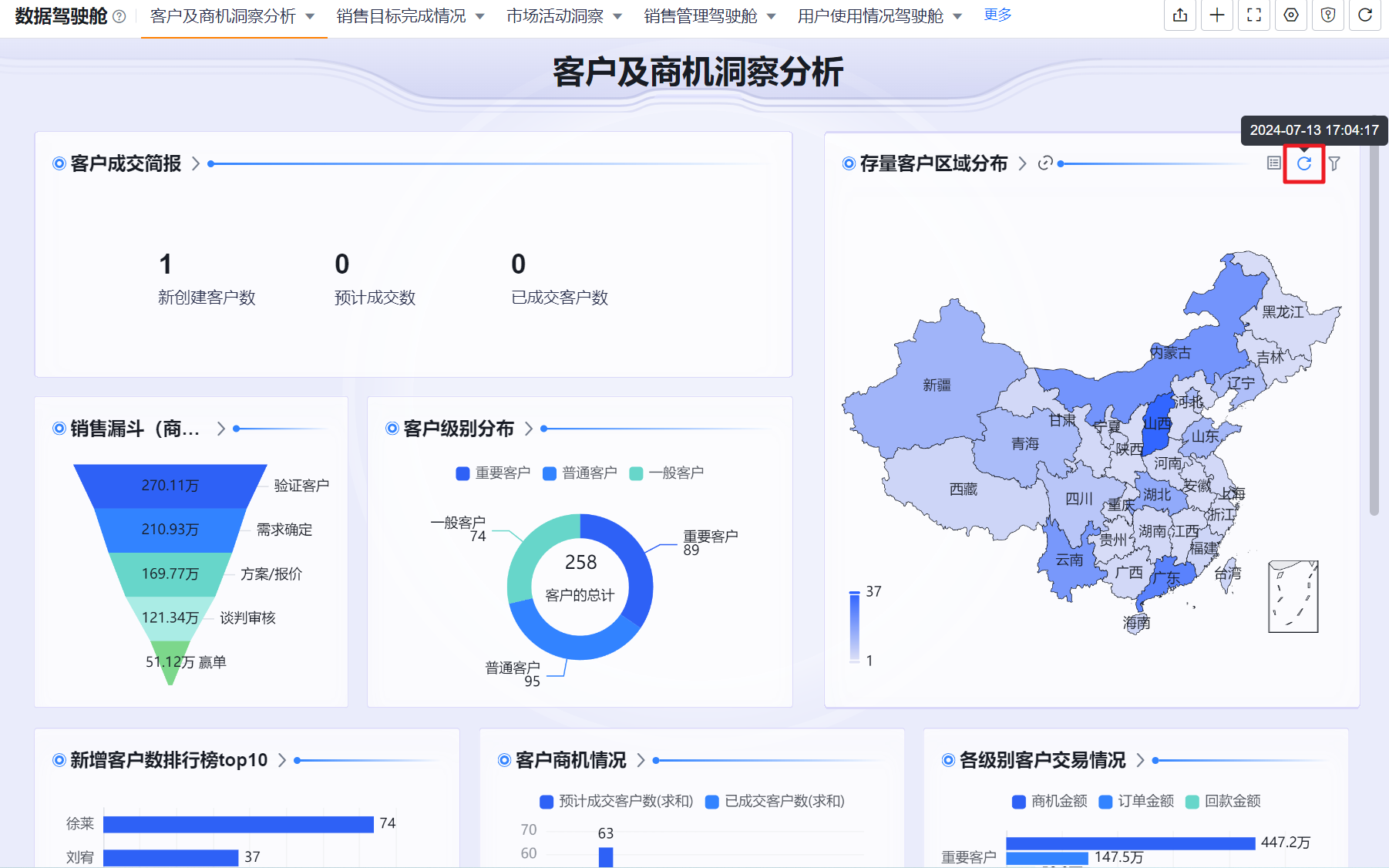Click the link icon beside 存量客户区域分布 title
The width and height of the screenshot is (1389, 868).
point(1045,163)
